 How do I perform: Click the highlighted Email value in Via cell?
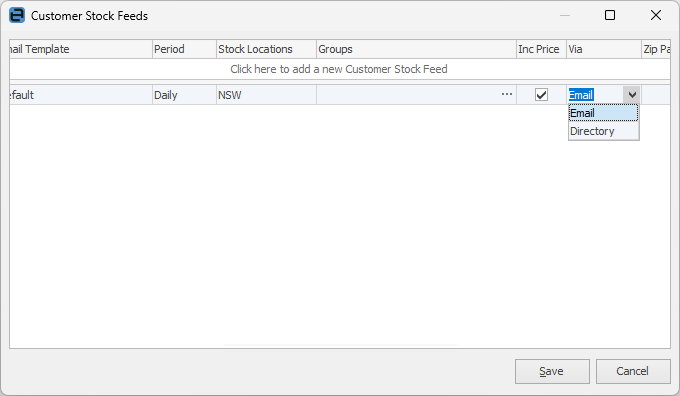tap(581, 95)
